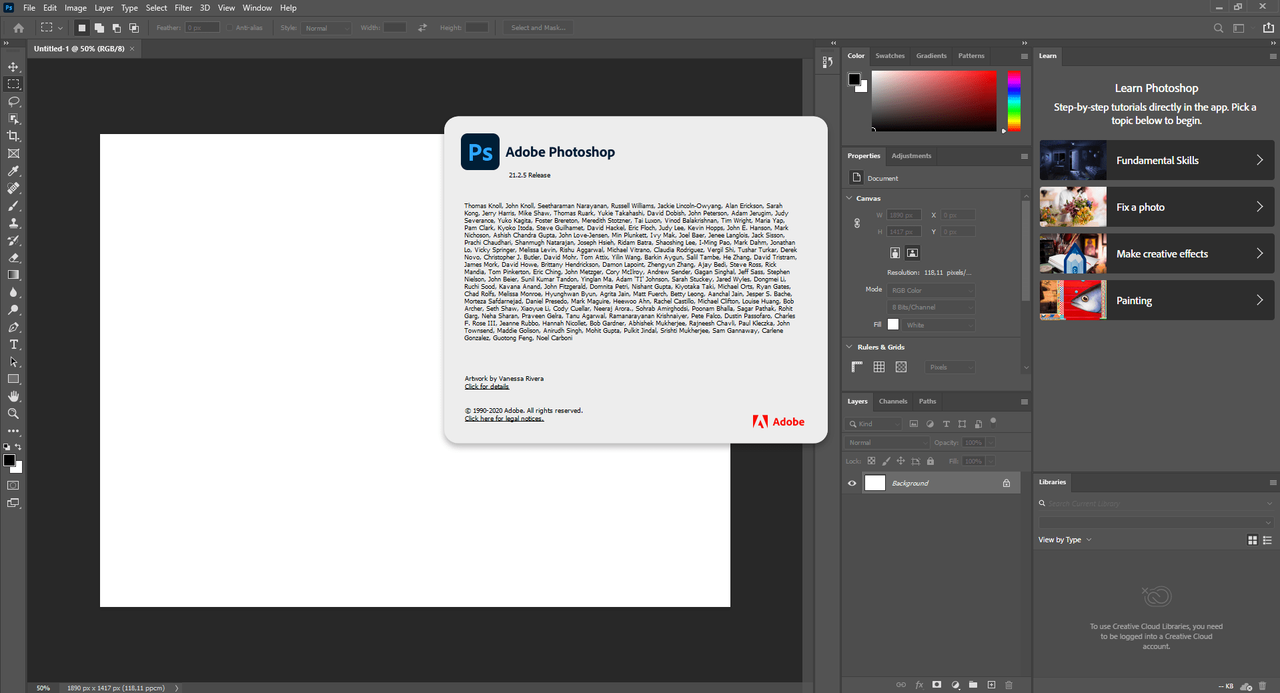Screen dimensions: 1280x693
Task: Click the Feather input field
Action: (203, 28)
